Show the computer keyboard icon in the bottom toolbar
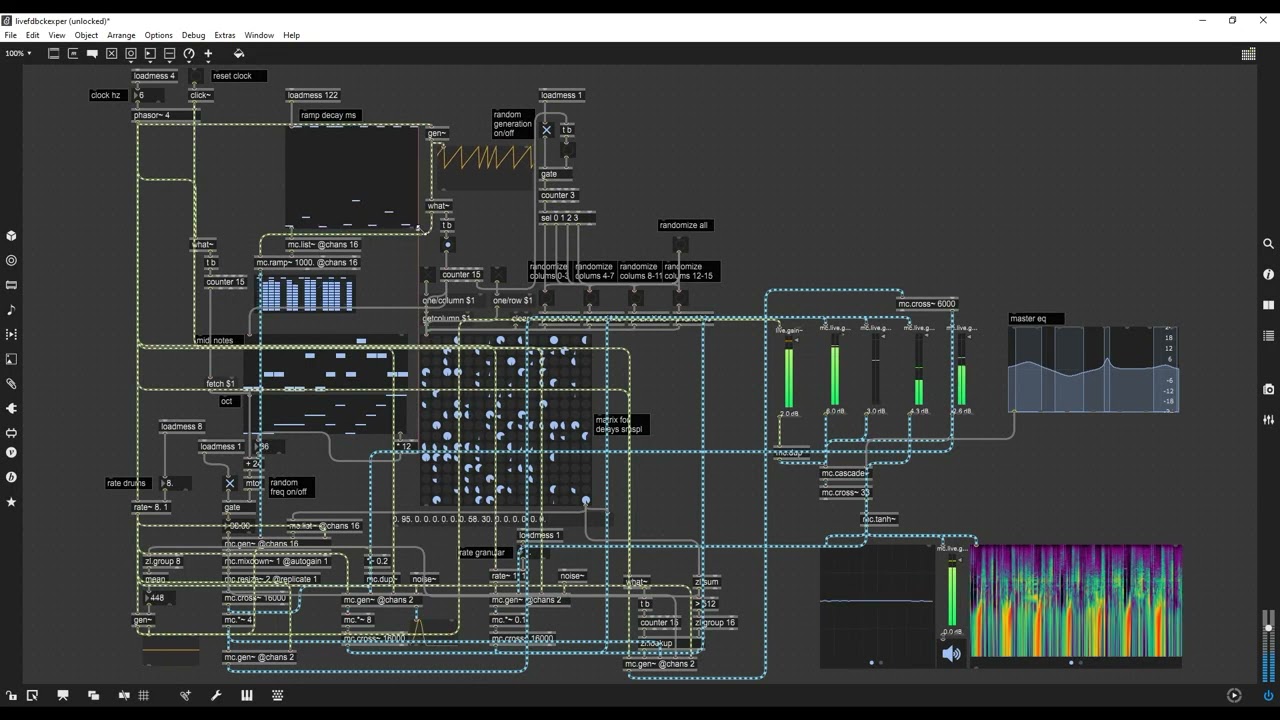This screenshot has height=720, width=1280. pyautogui.click(x=277, y=695)
